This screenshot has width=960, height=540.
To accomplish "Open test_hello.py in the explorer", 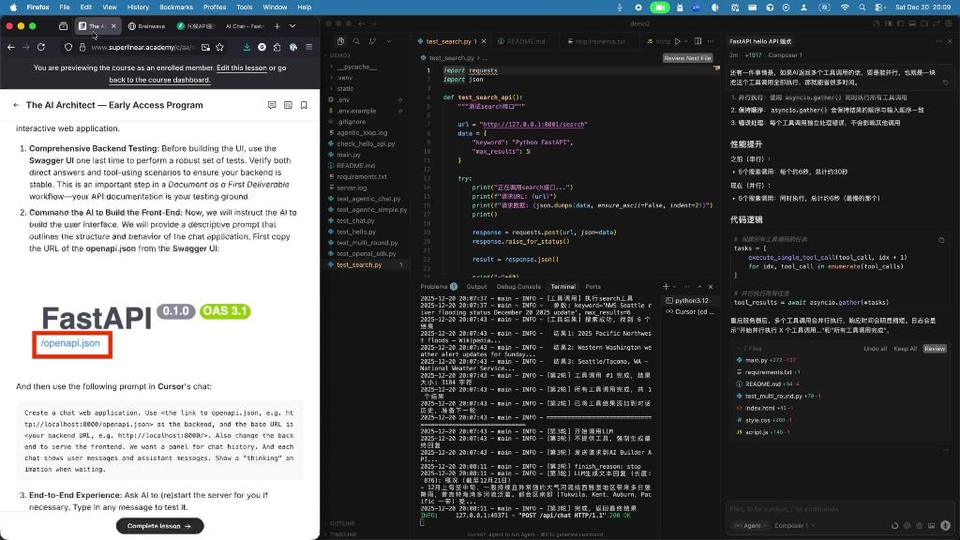I will click(x=356, y=232).
